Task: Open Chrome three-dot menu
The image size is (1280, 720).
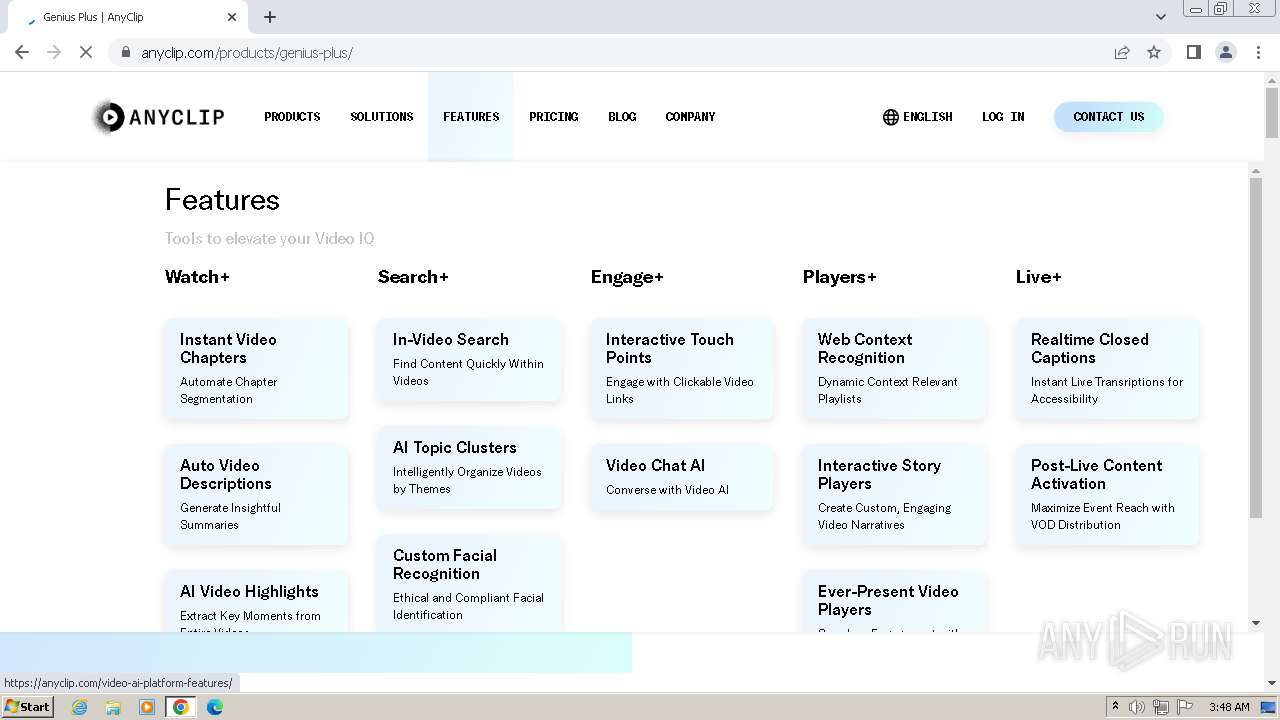Action: pyautogui.click(x=1258, y=52)
